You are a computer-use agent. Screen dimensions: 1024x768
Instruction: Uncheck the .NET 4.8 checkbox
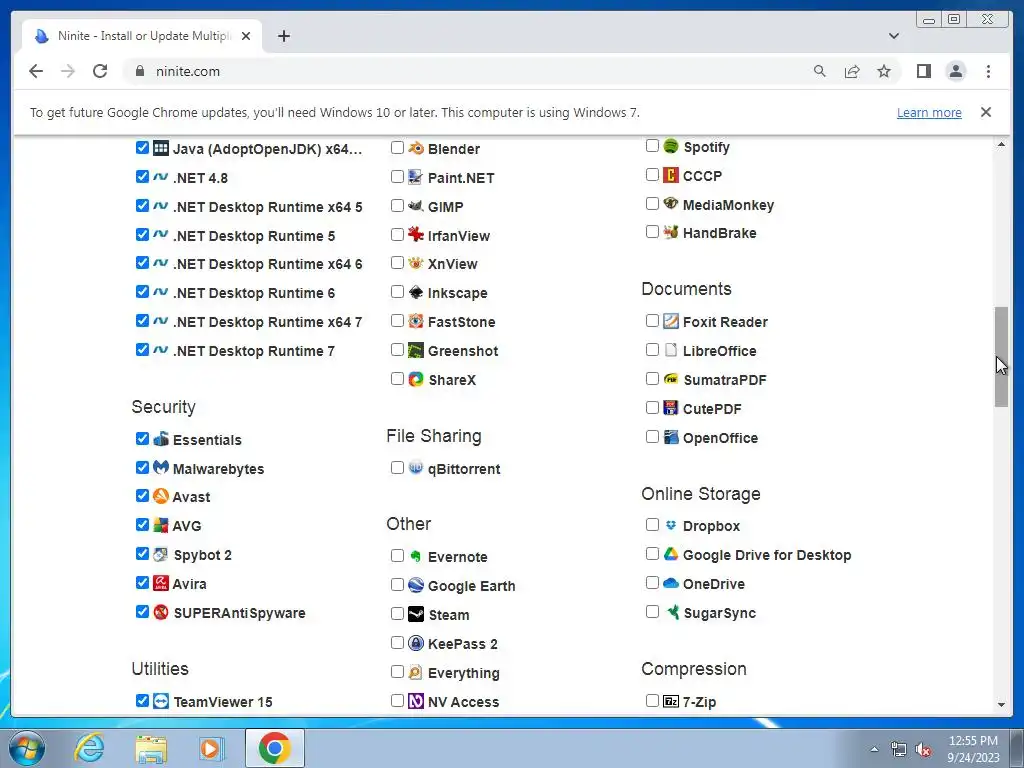click(x=142, y=176)
